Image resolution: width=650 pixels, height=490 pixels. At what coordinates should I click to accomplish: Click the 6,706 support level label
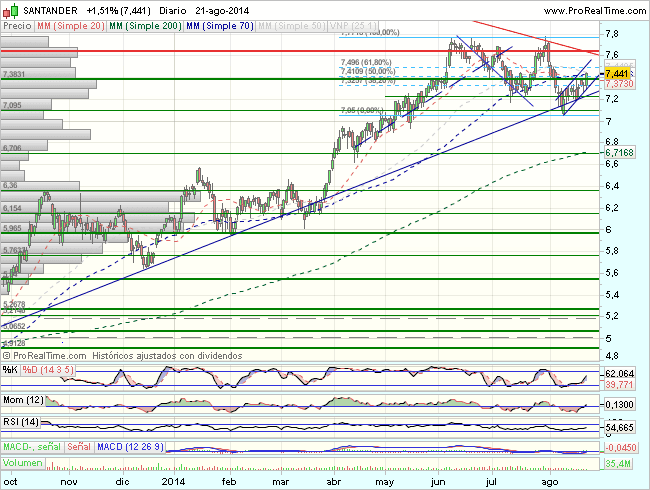[12, 148]
